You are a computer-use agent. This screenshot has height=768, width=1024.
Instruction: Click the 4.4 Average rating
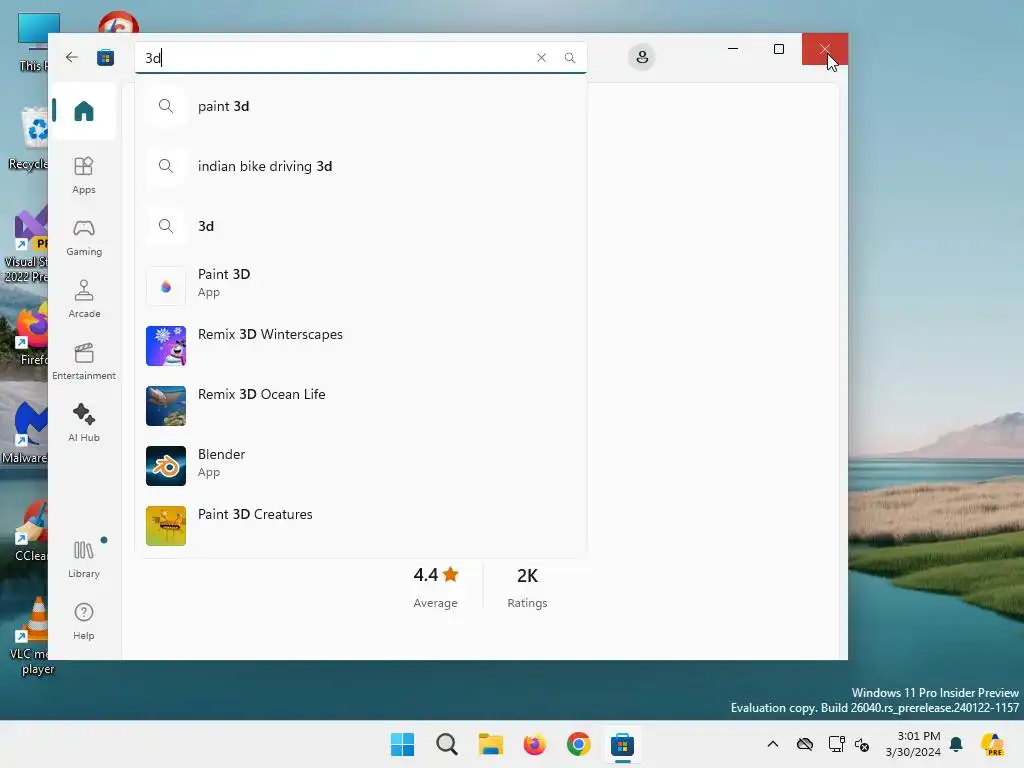[x=436, y=587]
